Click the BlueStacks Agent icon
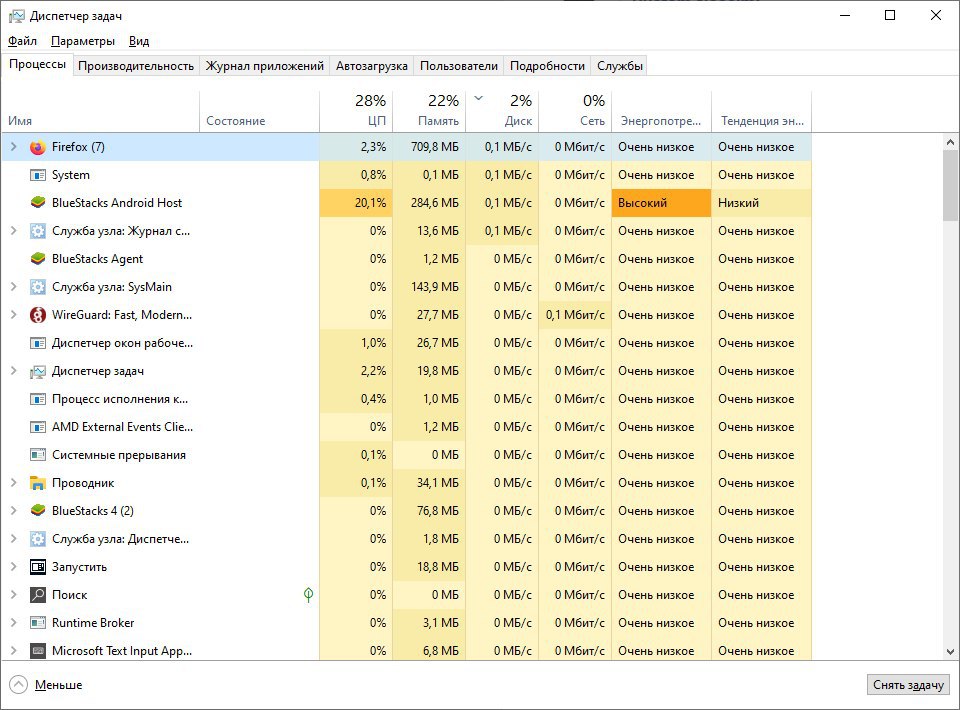 click(38, 259)
